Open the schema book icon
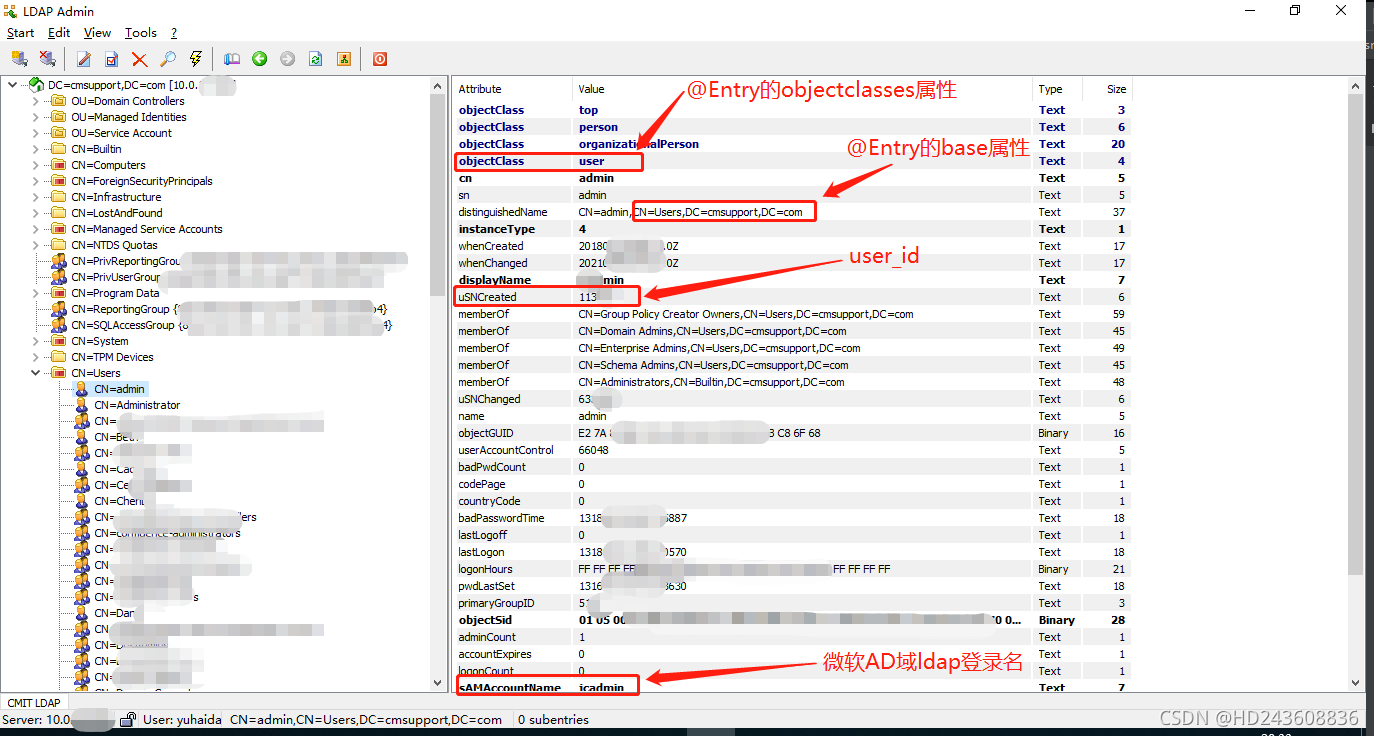This screenshot has height=736, width=1374. click(231, 59)
